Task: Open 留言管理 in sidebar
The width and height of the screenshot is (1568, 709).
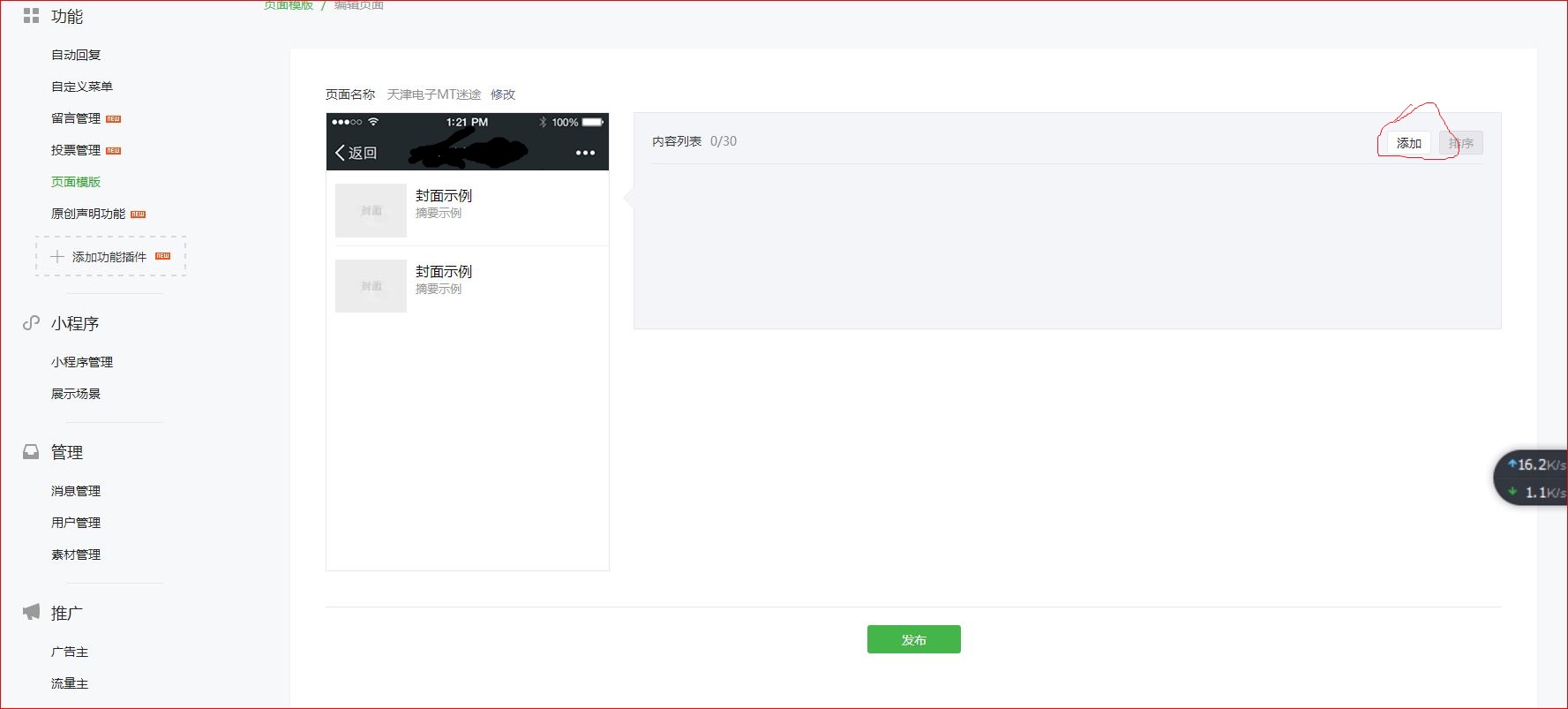Action: (76, 118)
